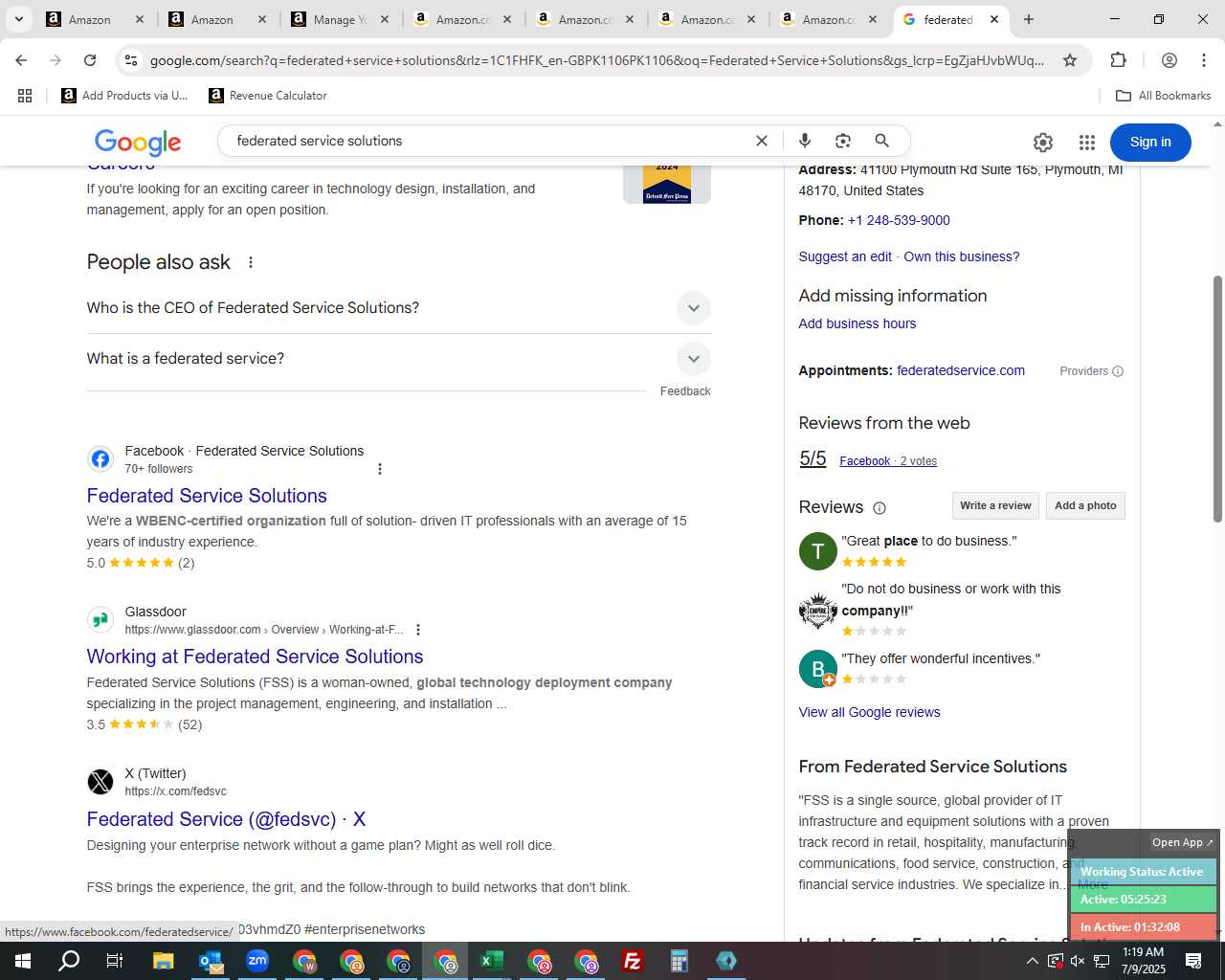Click Open App on tracker widget
The width and height of the screenshot is (1225, 980).
point(1183,843)
